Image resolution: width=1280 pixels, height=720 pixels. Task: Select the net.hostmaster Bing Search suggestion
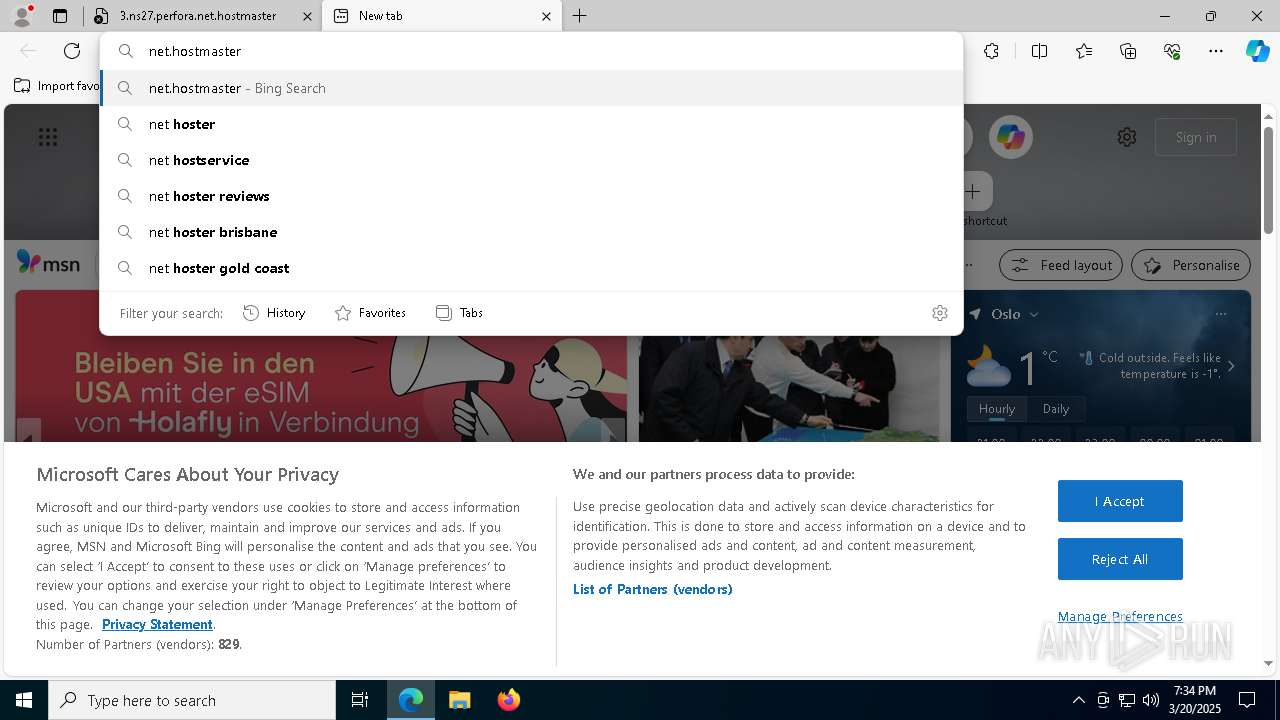(x=531, y=88)
